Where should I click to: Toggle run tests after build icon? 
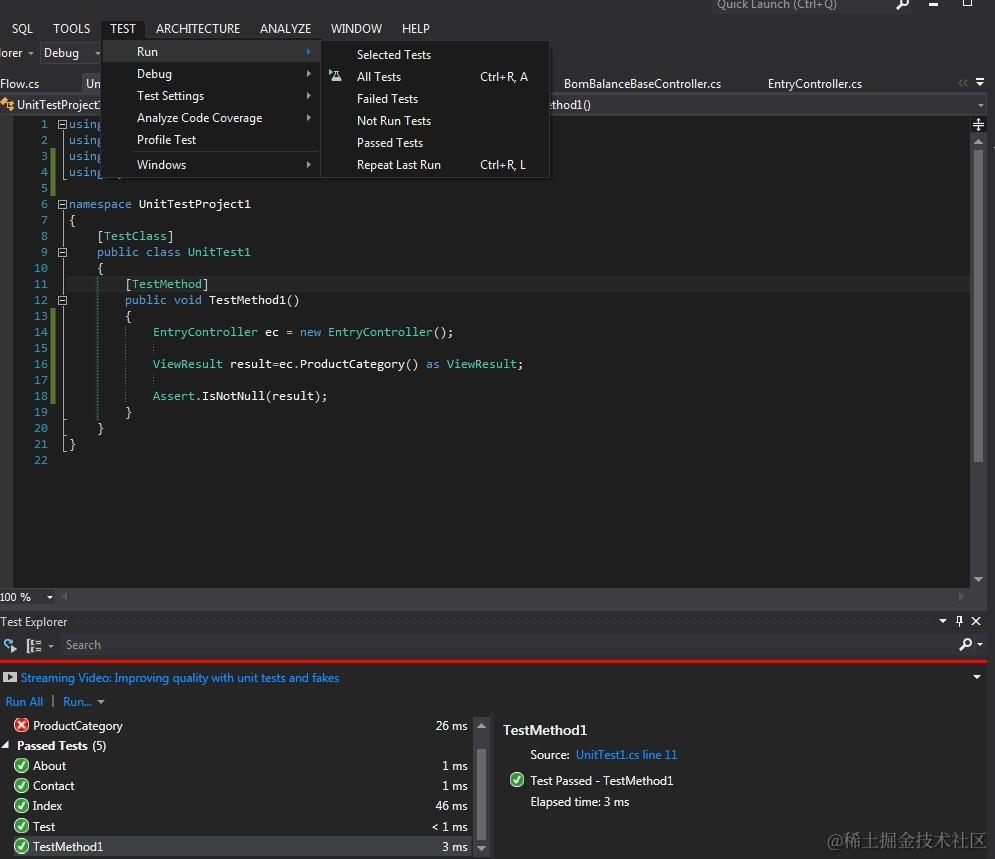[x=10, y=645]
